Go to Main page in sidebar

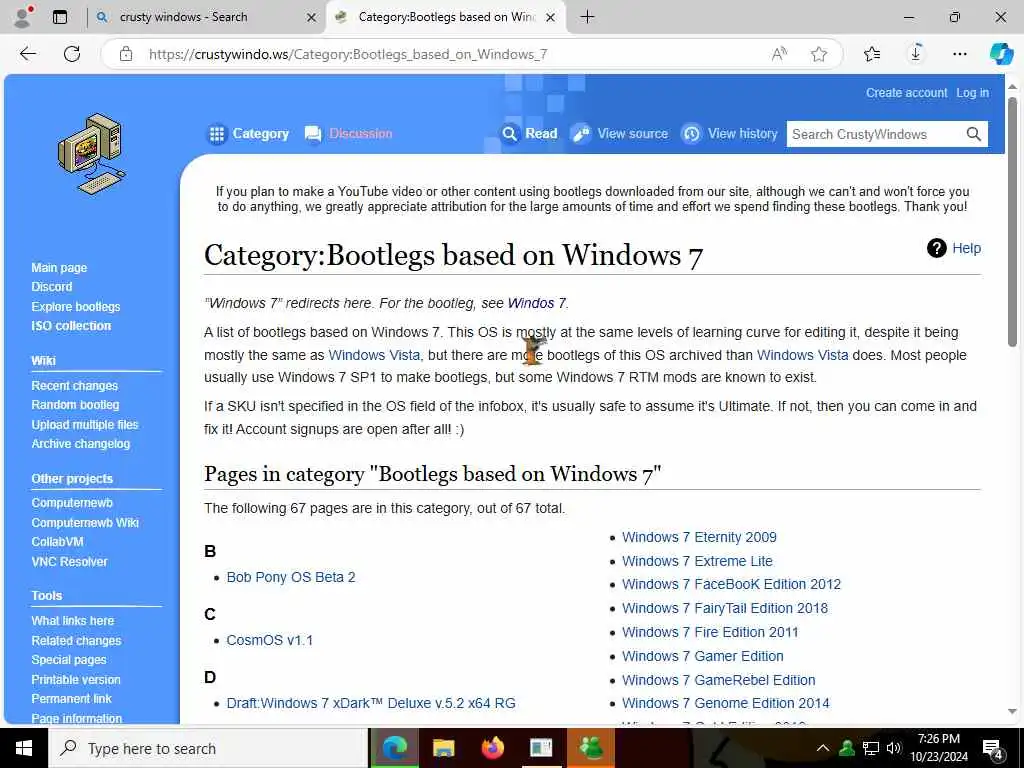59,268
